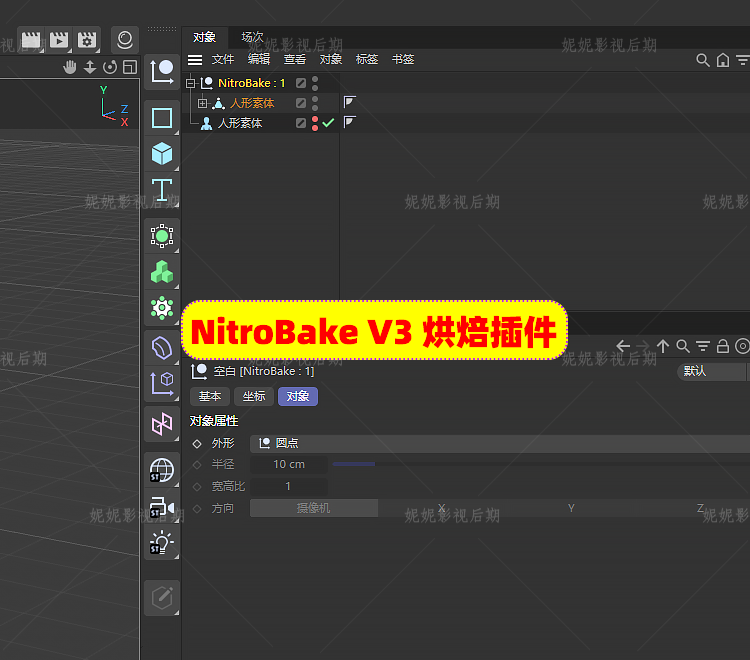The image size is (750, 660).
Task: Open the green Cloner MoGraph icon
Action: 162,272
